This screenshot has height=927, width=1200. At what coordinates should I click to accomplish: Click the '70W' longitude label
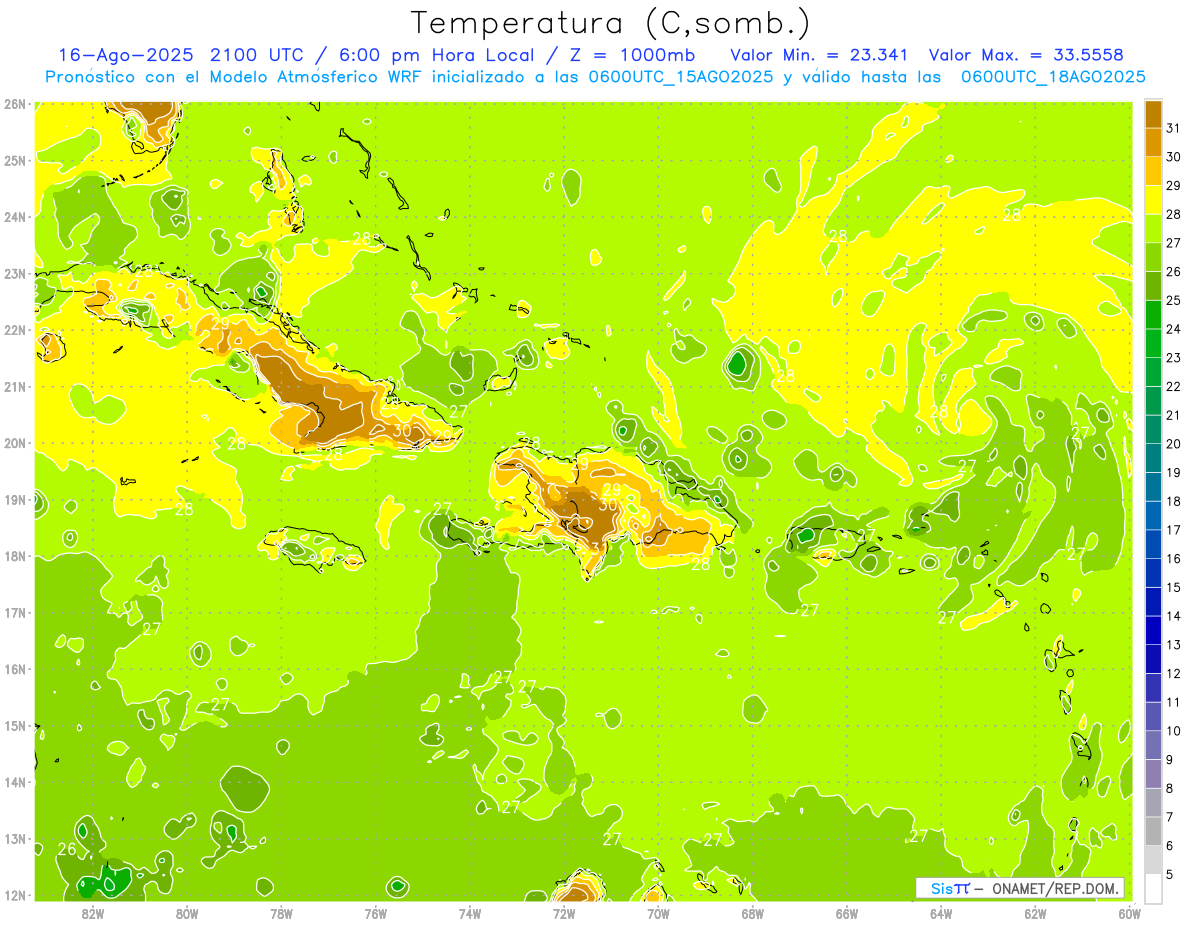click(658, 913)
